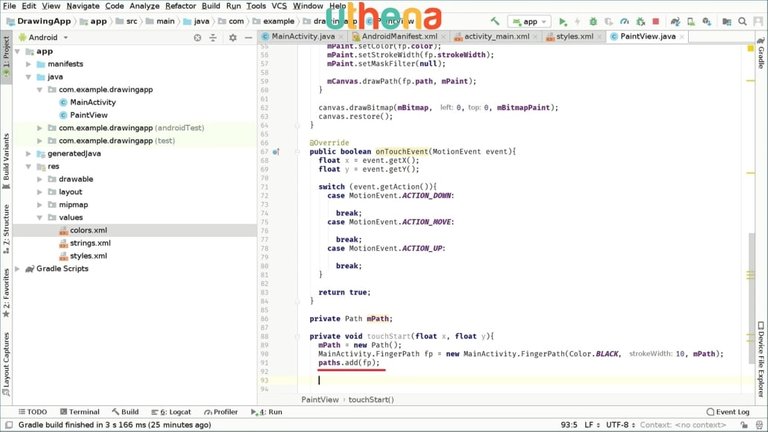The height and width of the screenshot is (432, 768).
Task: Open the app run configuration dropdown
Action: [529, 21]
